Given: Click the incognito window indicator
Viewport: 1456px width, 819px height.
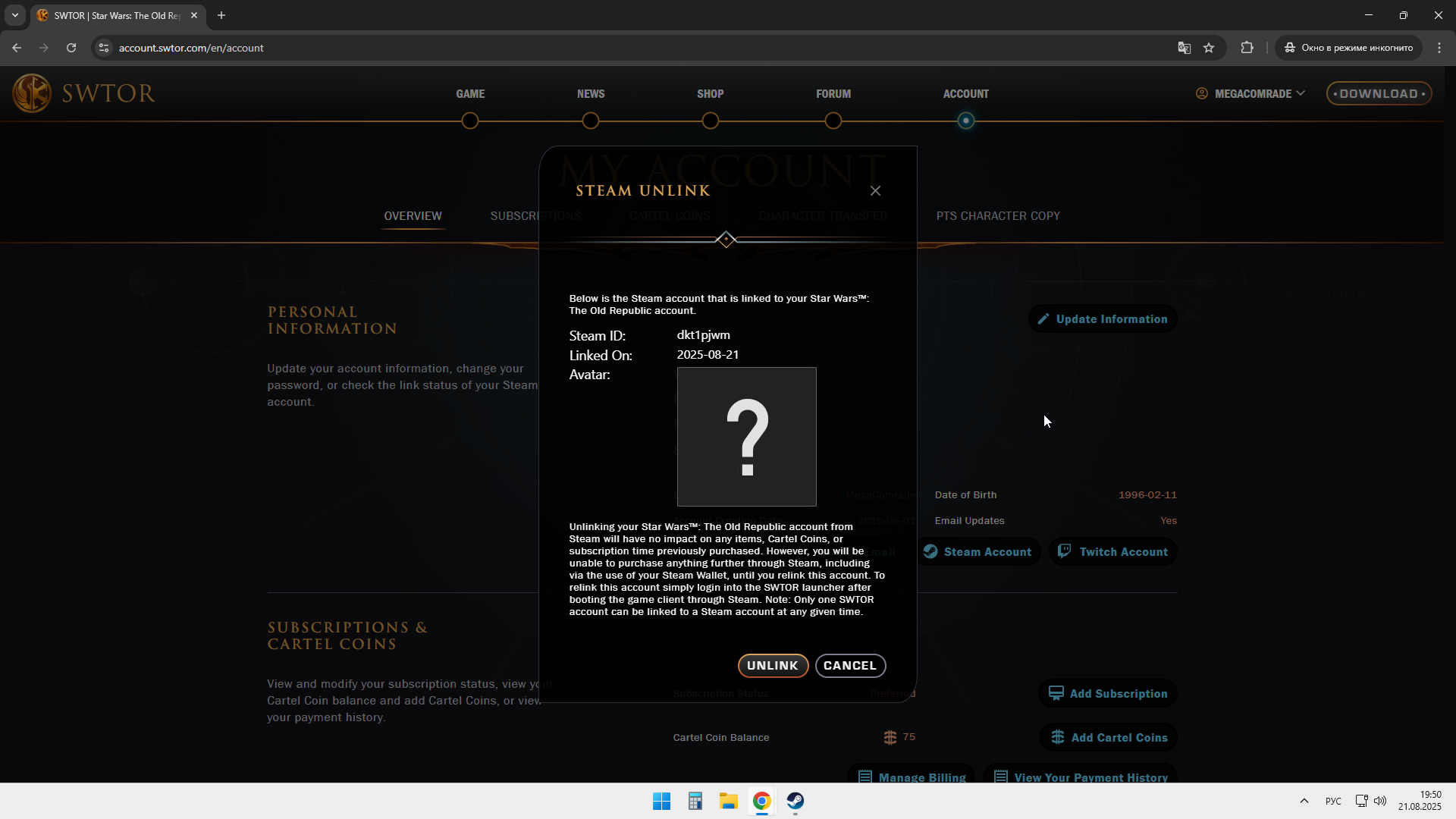Looking at the screenshot, I should tap(1349, 48).
